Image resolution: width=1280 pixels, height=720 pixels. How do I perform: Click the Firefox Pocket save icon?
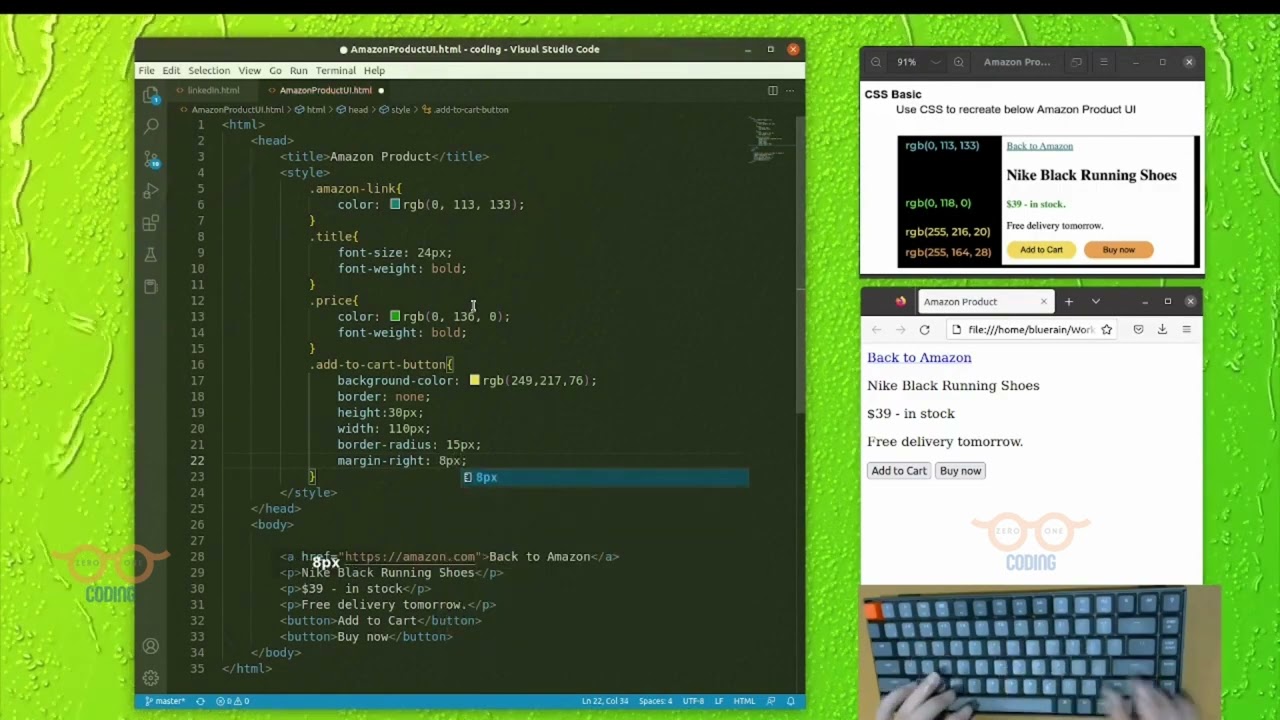click(1138, 329)
